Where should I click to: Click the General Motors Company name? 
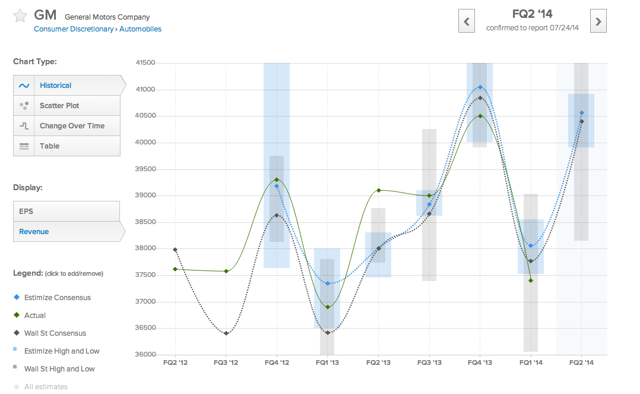tap(107, 17)
